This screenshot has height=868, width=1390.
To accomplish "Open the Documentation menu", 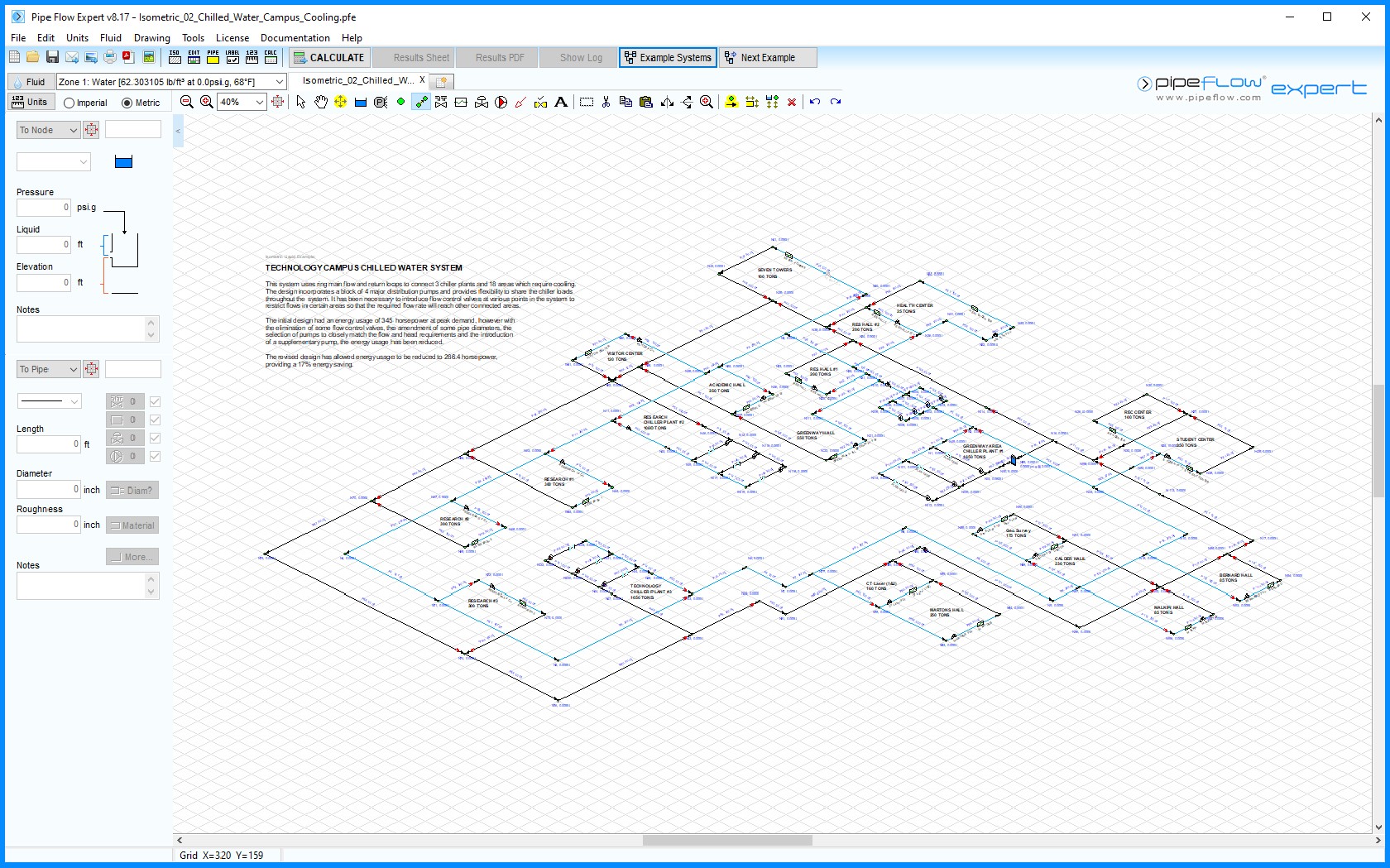I will click(x=295, y=38).
